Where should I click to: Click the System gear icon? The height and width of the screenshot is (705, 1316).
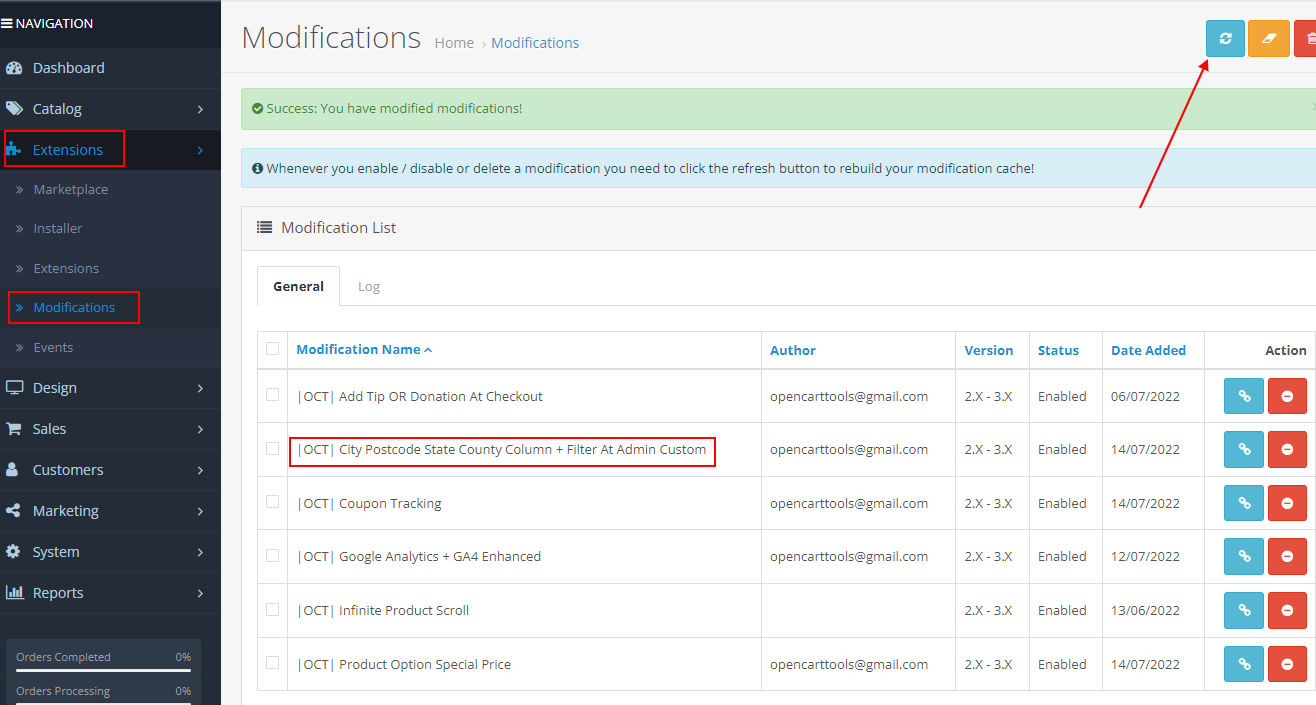(13, 552)
